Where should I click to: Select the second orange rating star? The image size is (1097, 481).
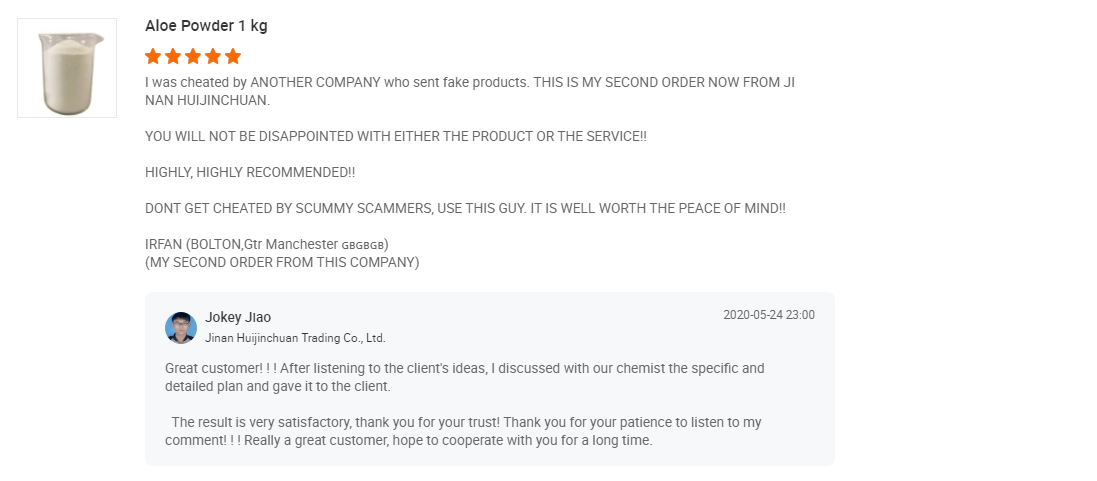click(x=173, y=56)
